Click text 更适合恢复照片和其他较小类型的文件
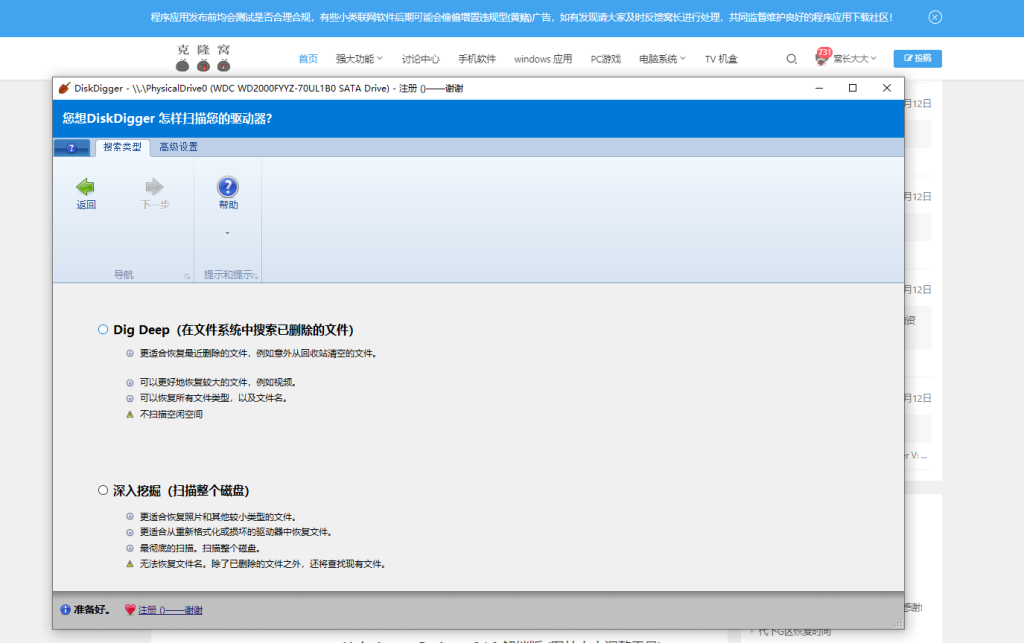This screenshot has width=1024, height=643. 217,516
